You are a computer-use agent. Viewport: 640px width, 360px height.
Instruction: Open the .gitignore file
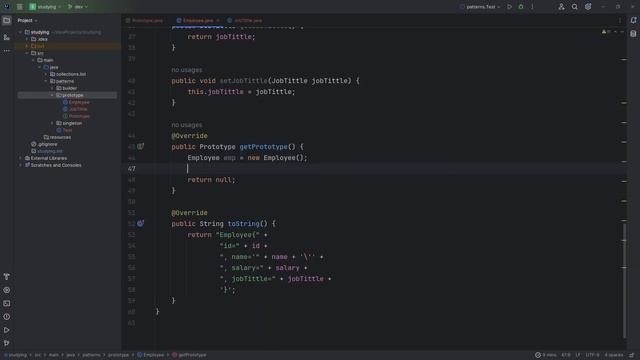[47, 144]
